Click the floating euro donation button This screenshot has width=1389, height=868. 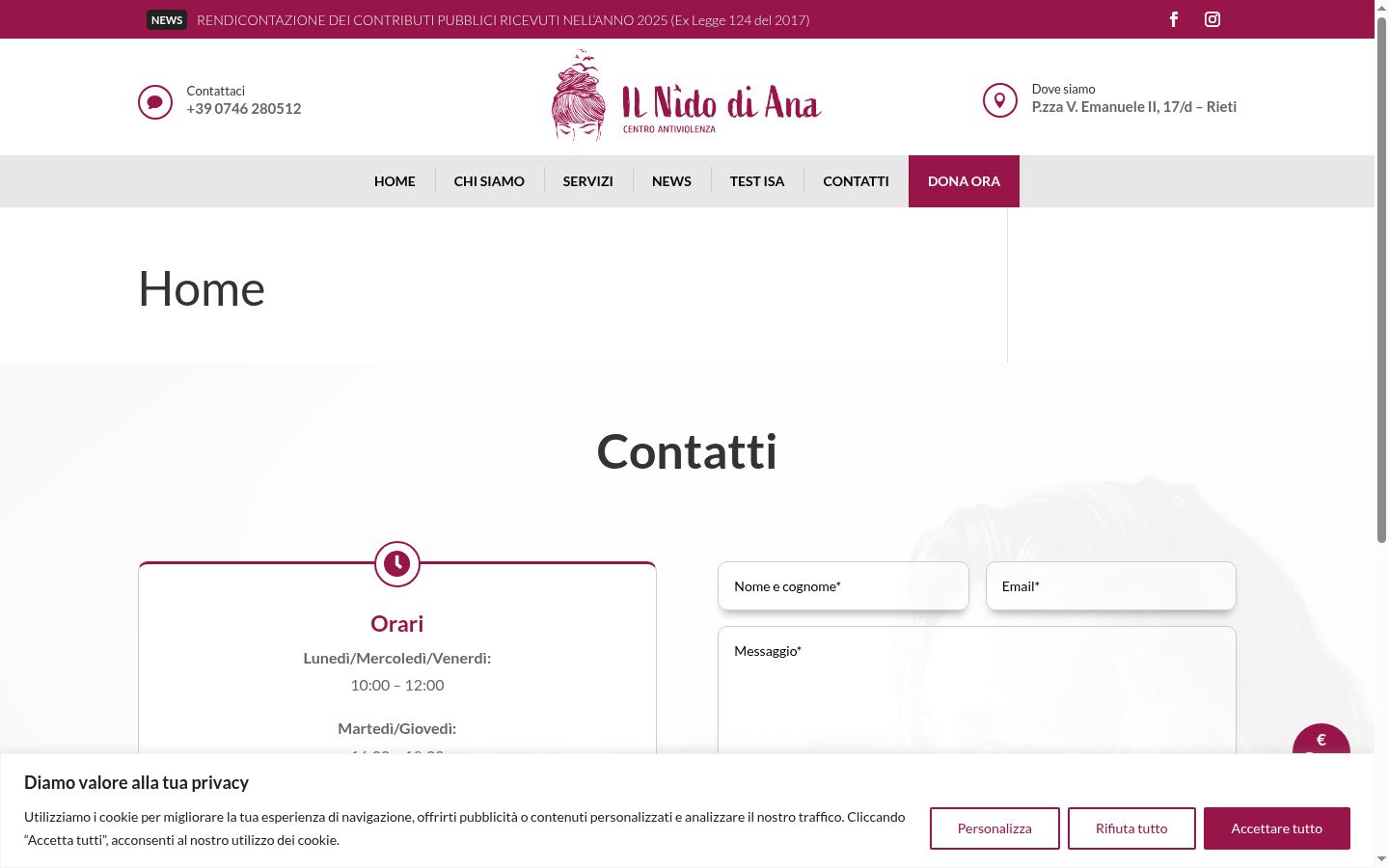tap(1321, 740)
